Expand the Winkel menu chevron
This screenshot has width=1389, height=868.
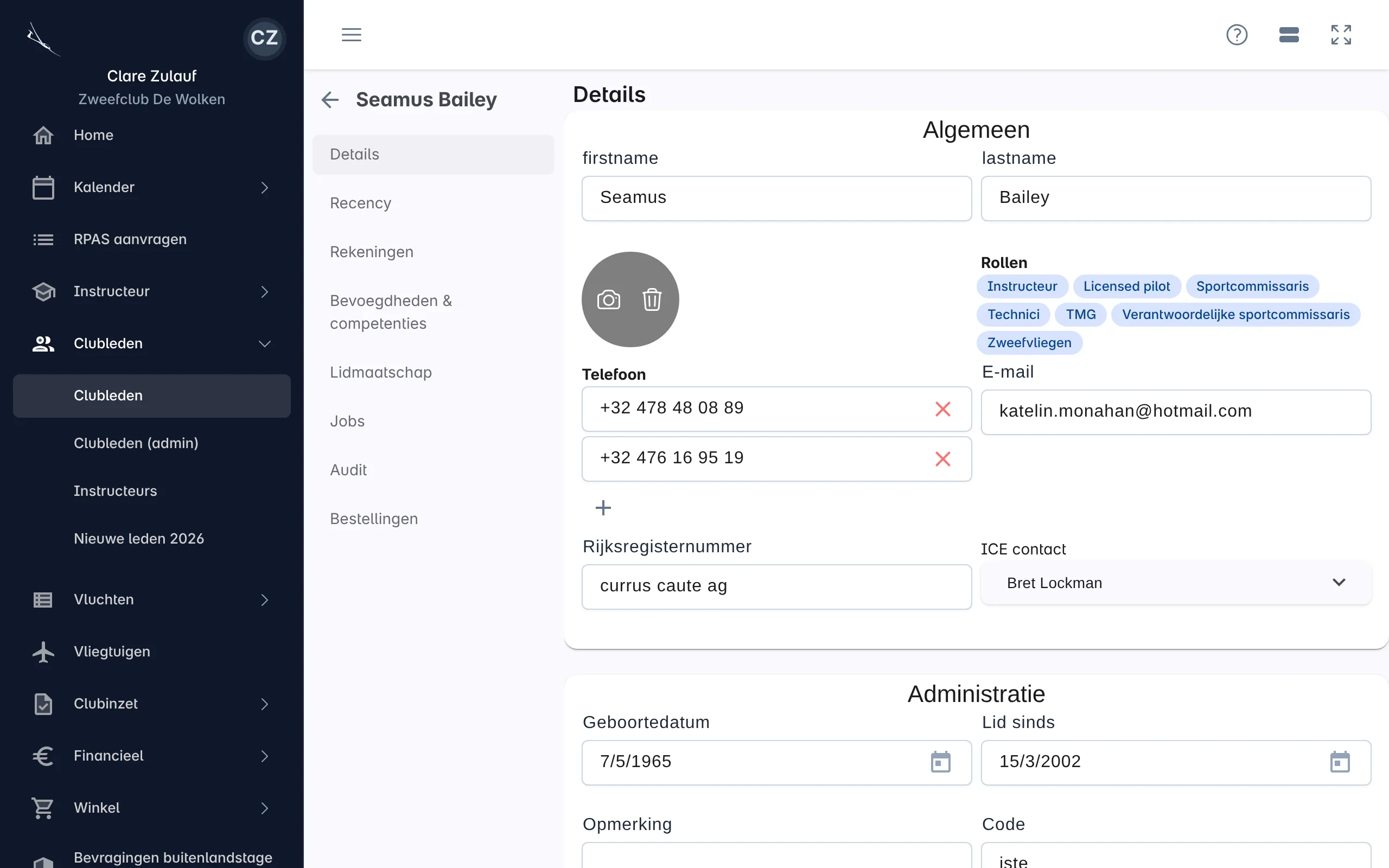(264, 808)
